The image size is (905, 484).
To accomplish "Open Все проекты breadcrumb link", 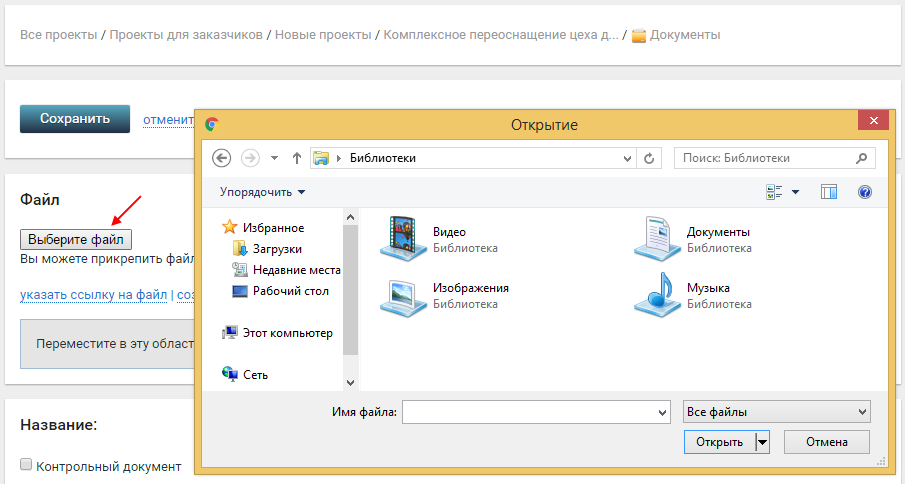I will tap(58, 35).
